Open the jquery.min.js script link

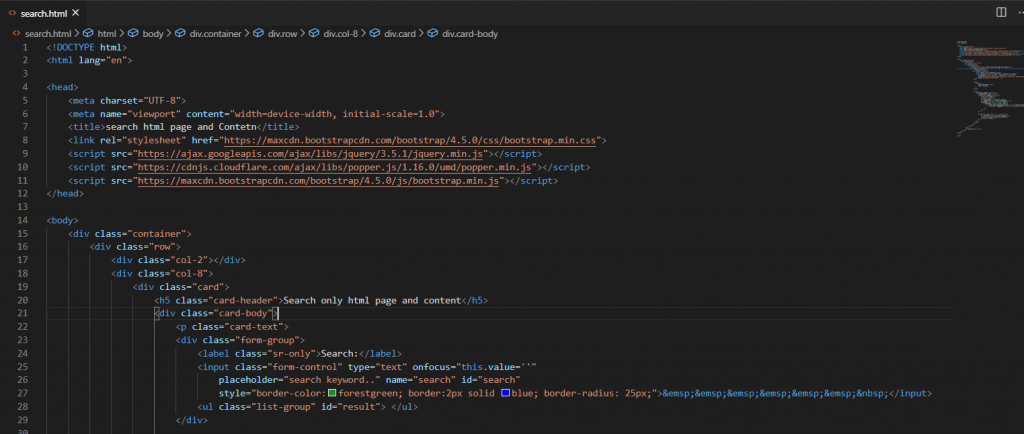pos(310,154)
